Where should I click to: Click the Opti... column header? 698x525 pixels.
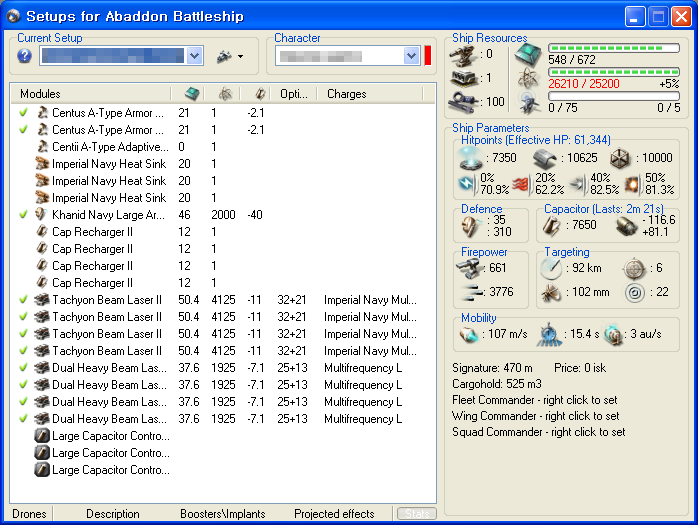point(293,94)
